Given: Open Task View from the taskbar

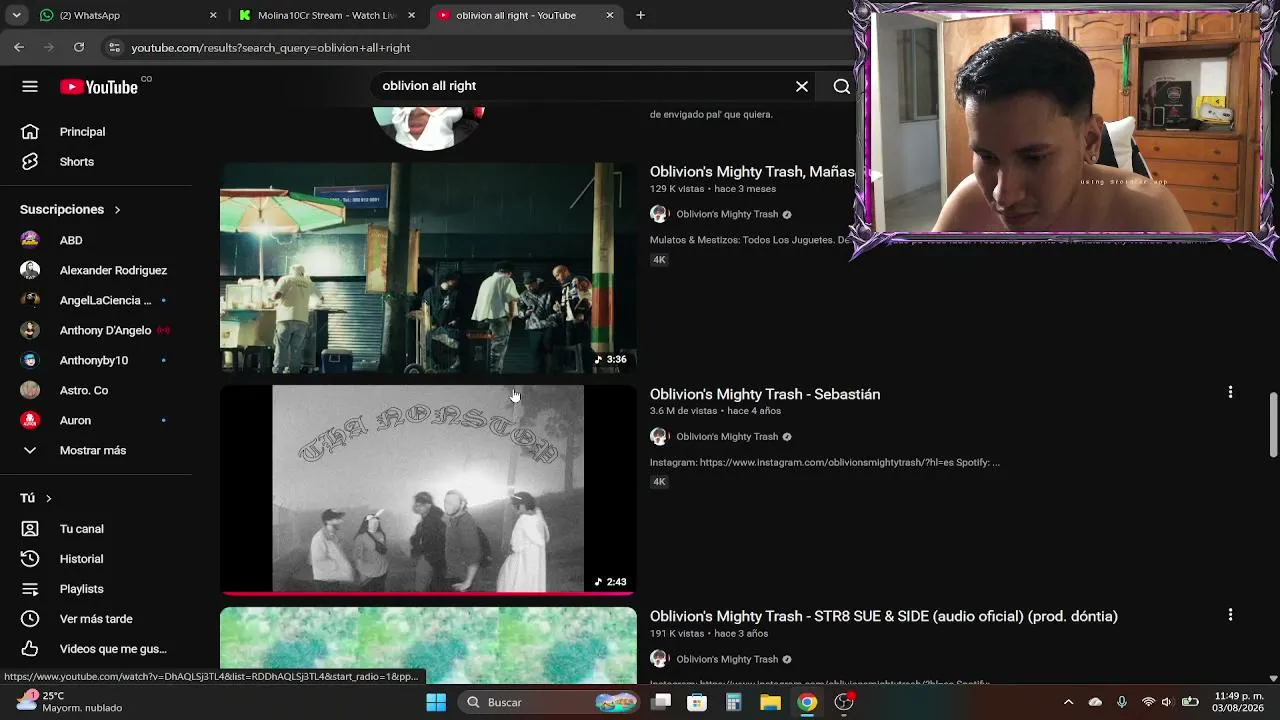Looking at the screenshot, I should (x=660, y=702).
